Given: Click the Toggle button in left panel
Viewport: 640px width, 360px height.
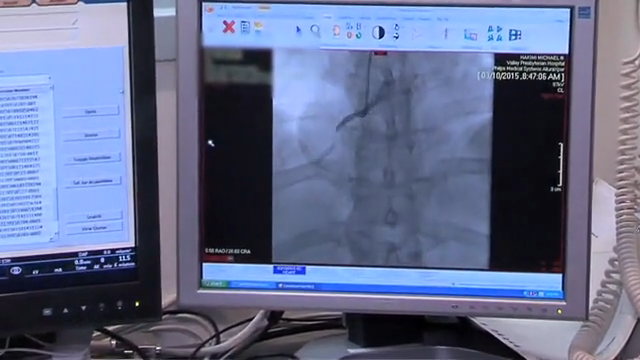Looking at the screenshot, I should tap(92, 158).
